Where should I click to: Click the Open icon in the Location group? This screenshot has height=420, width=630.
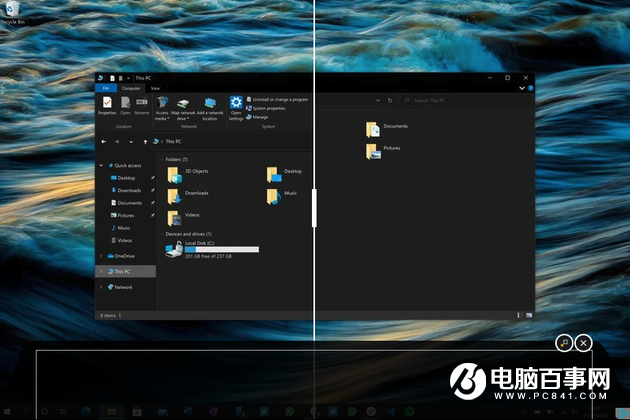point(125,106)
